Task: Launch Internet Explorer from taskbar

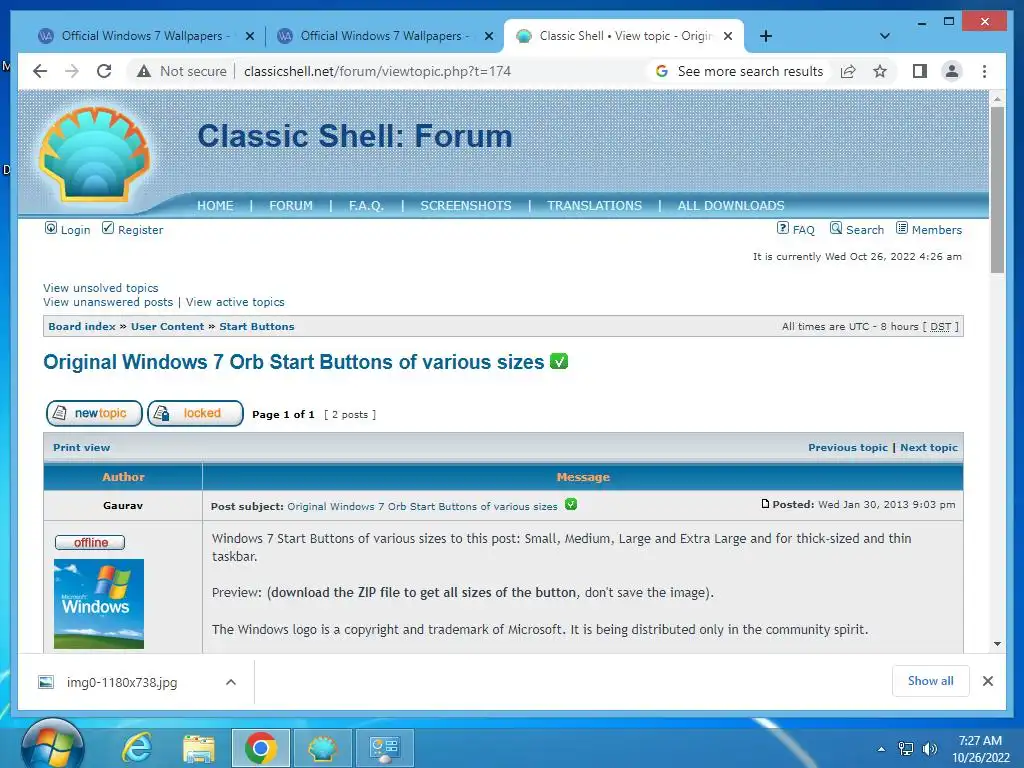Action: 137,748
